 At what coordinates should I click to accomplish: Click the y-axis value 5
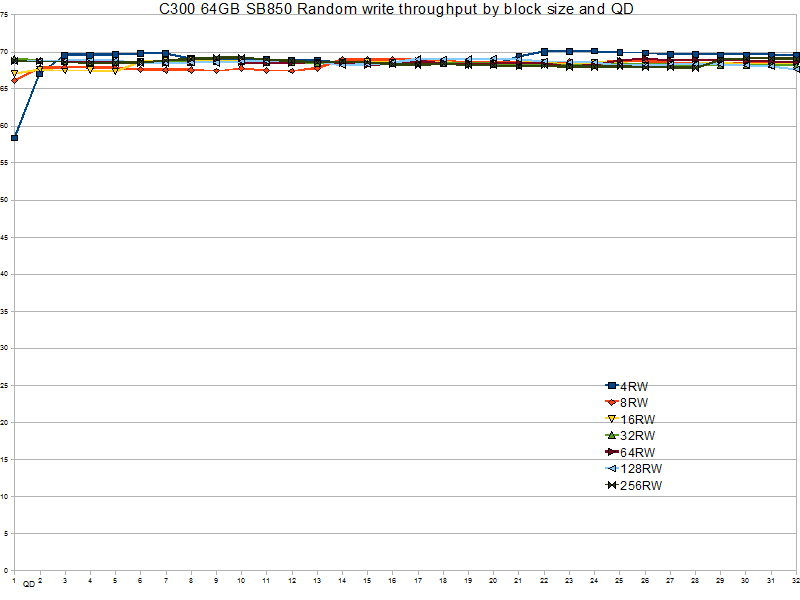[x=5, y=534]
